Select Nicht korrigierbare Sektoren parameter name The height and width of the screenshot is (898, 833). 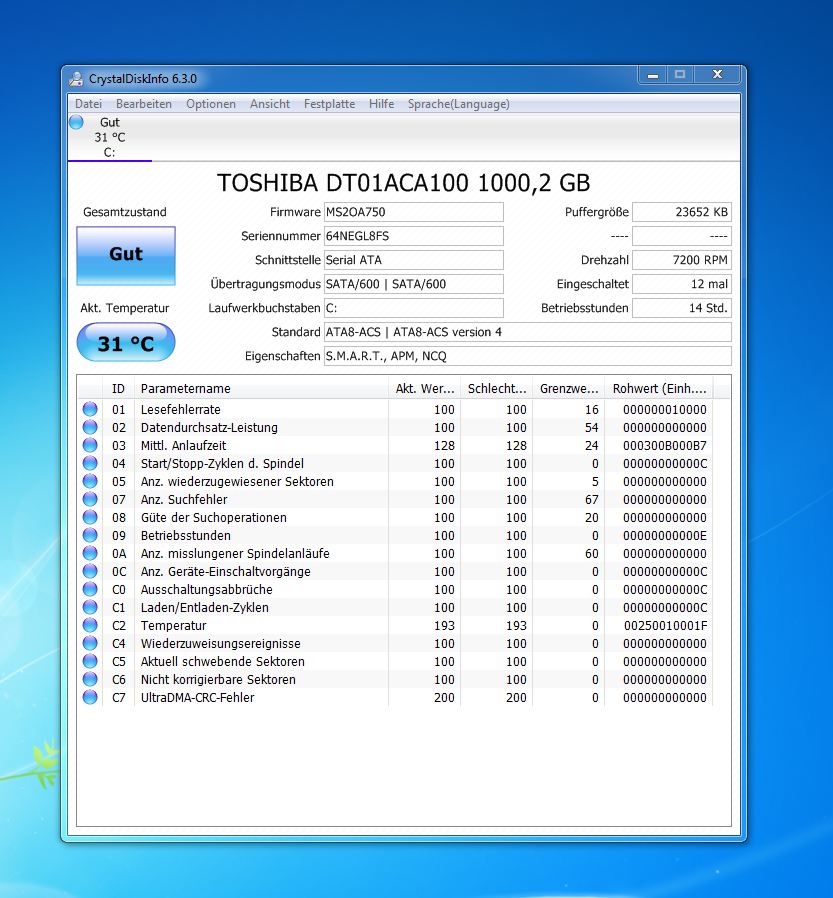pyautogui.click(x=218, y=679)
